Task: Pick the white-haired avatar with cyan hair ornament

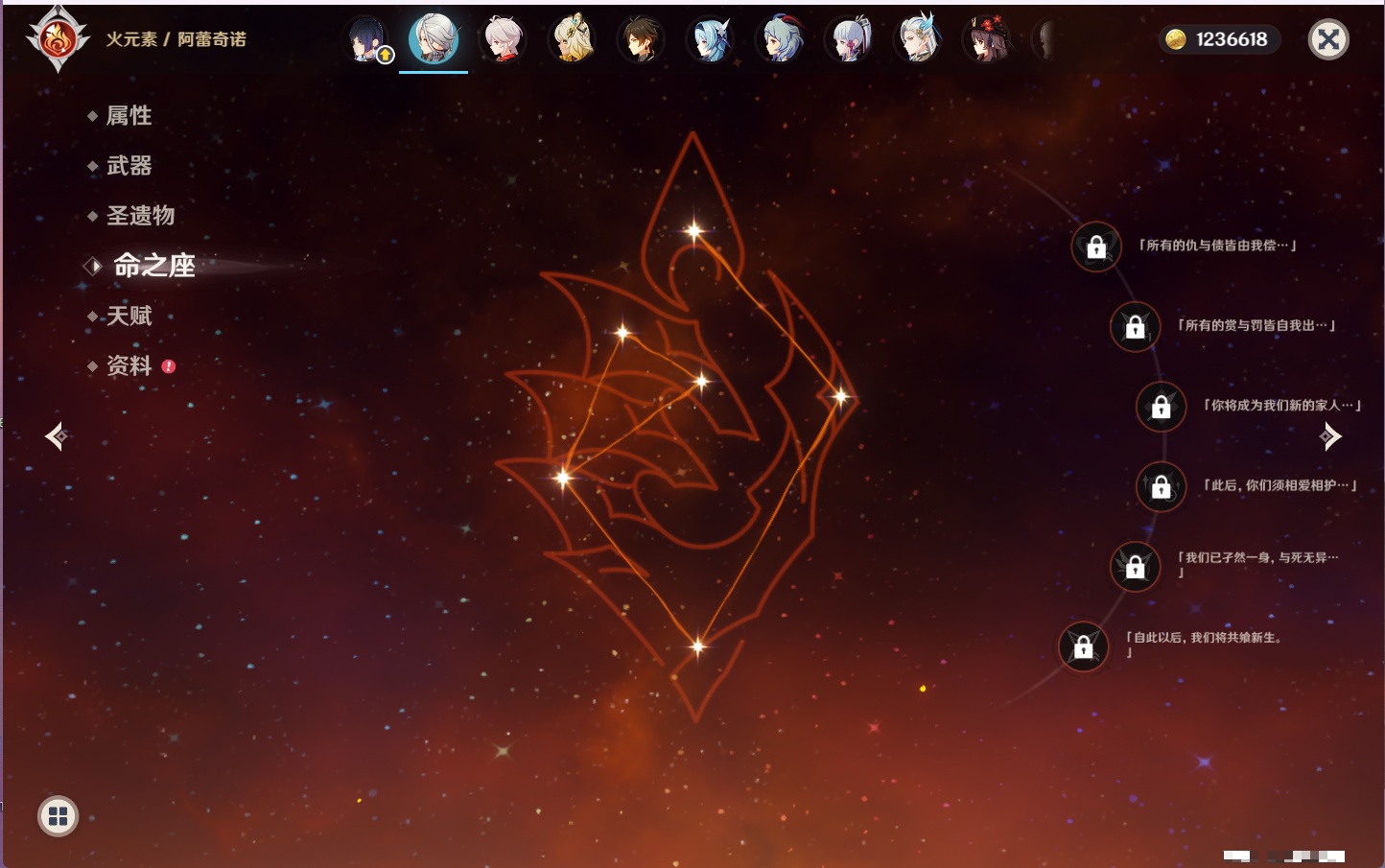Action: [x=919, y=39]
